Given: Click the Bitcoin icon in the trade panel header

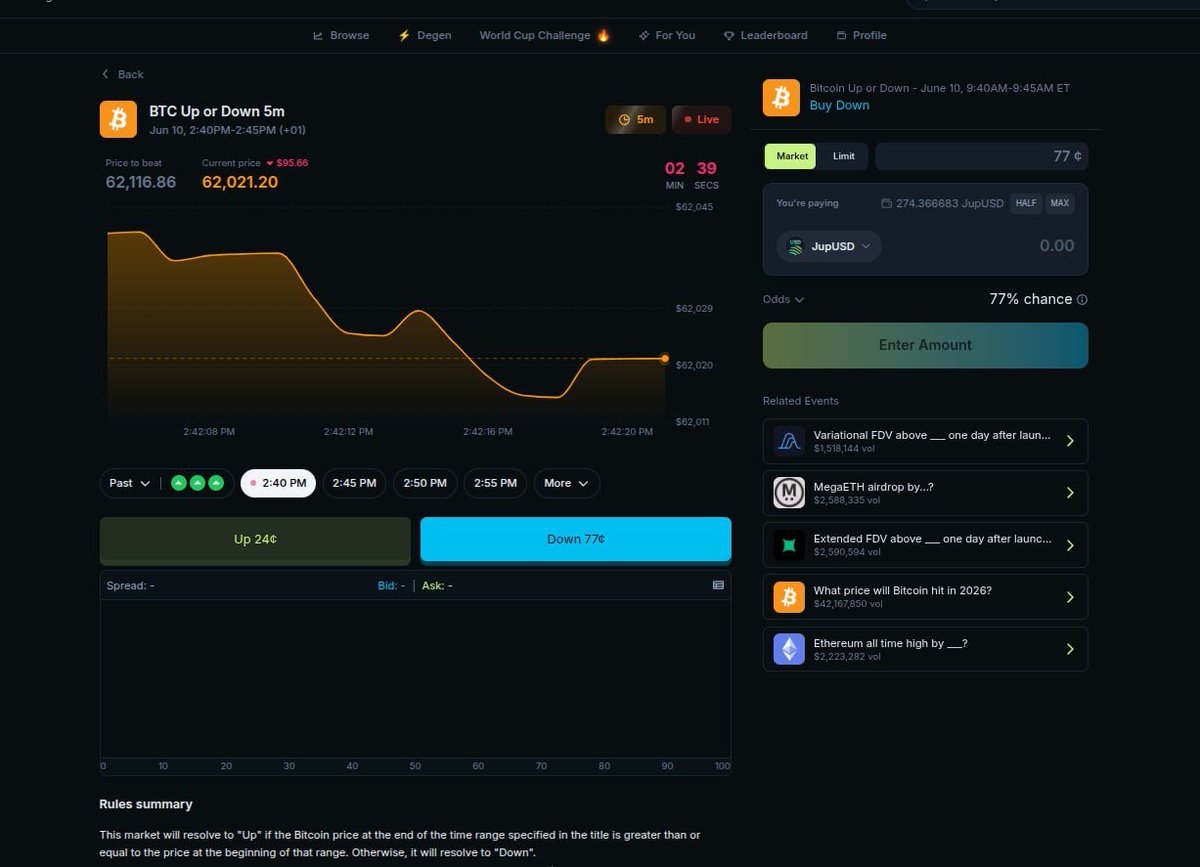Looking at the screenshot, I should [x=781, y=97].
